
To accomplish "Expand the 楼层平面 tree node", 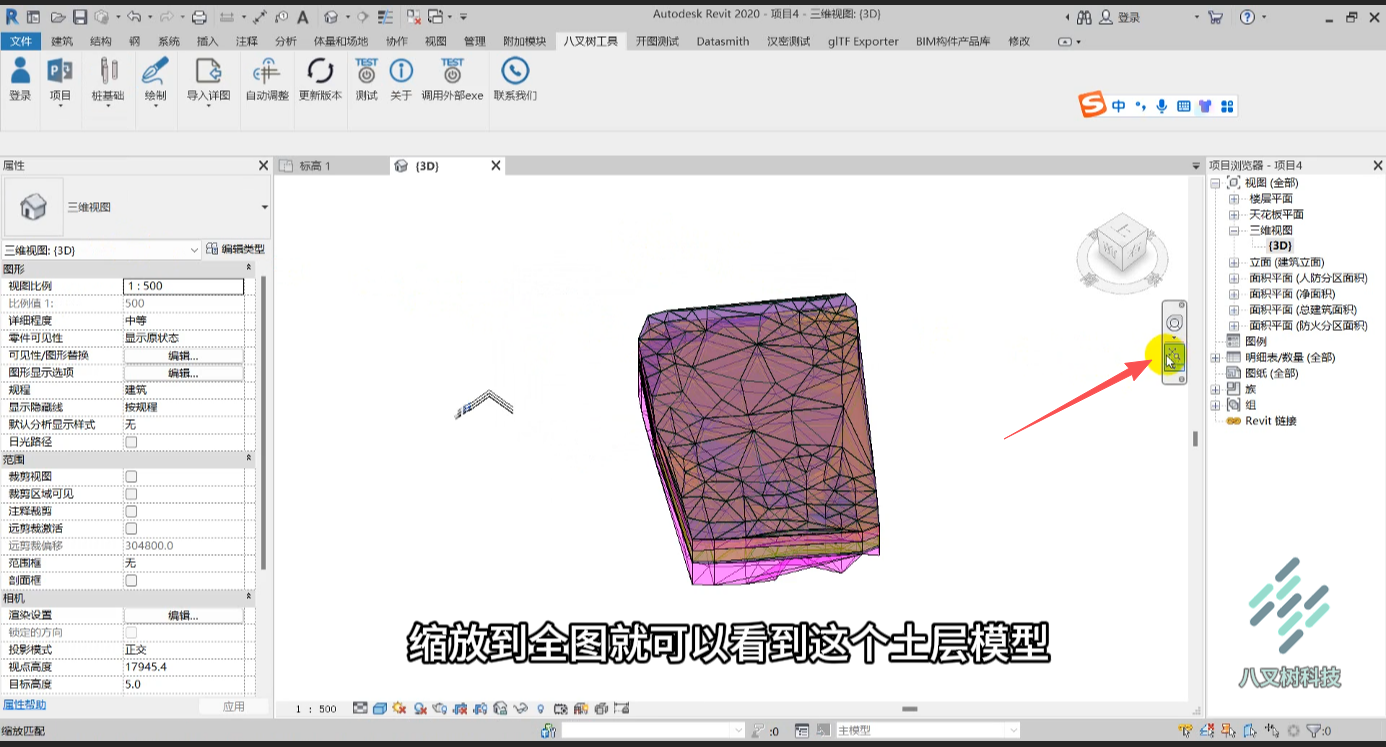I will point(1234,199).
